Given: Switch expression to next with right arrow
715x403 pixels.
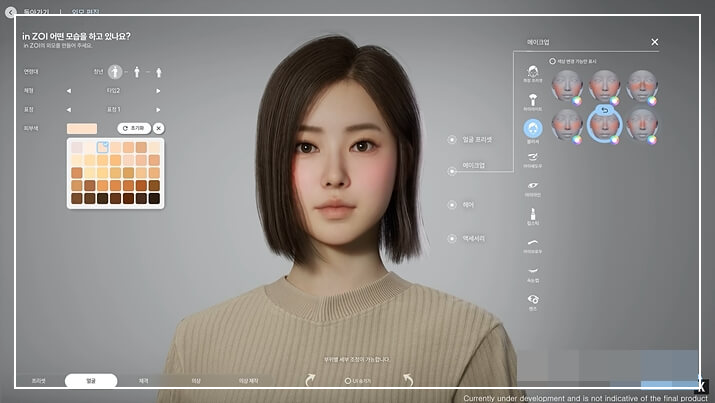Looking at the screenshot, I should point(158,109).
